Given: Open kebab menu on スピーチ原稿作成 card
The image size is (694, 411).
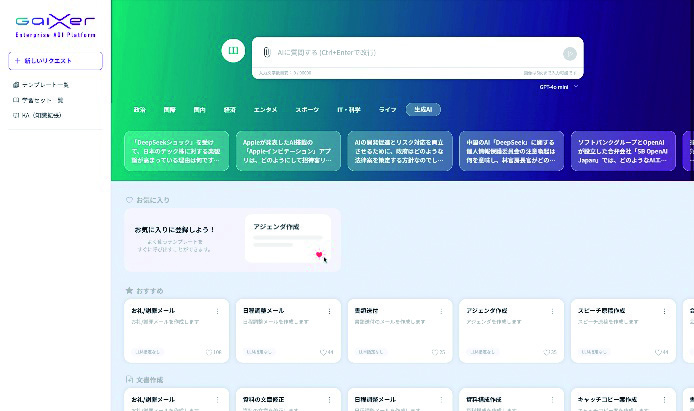Looking at the screenshot, I should 664,311.
